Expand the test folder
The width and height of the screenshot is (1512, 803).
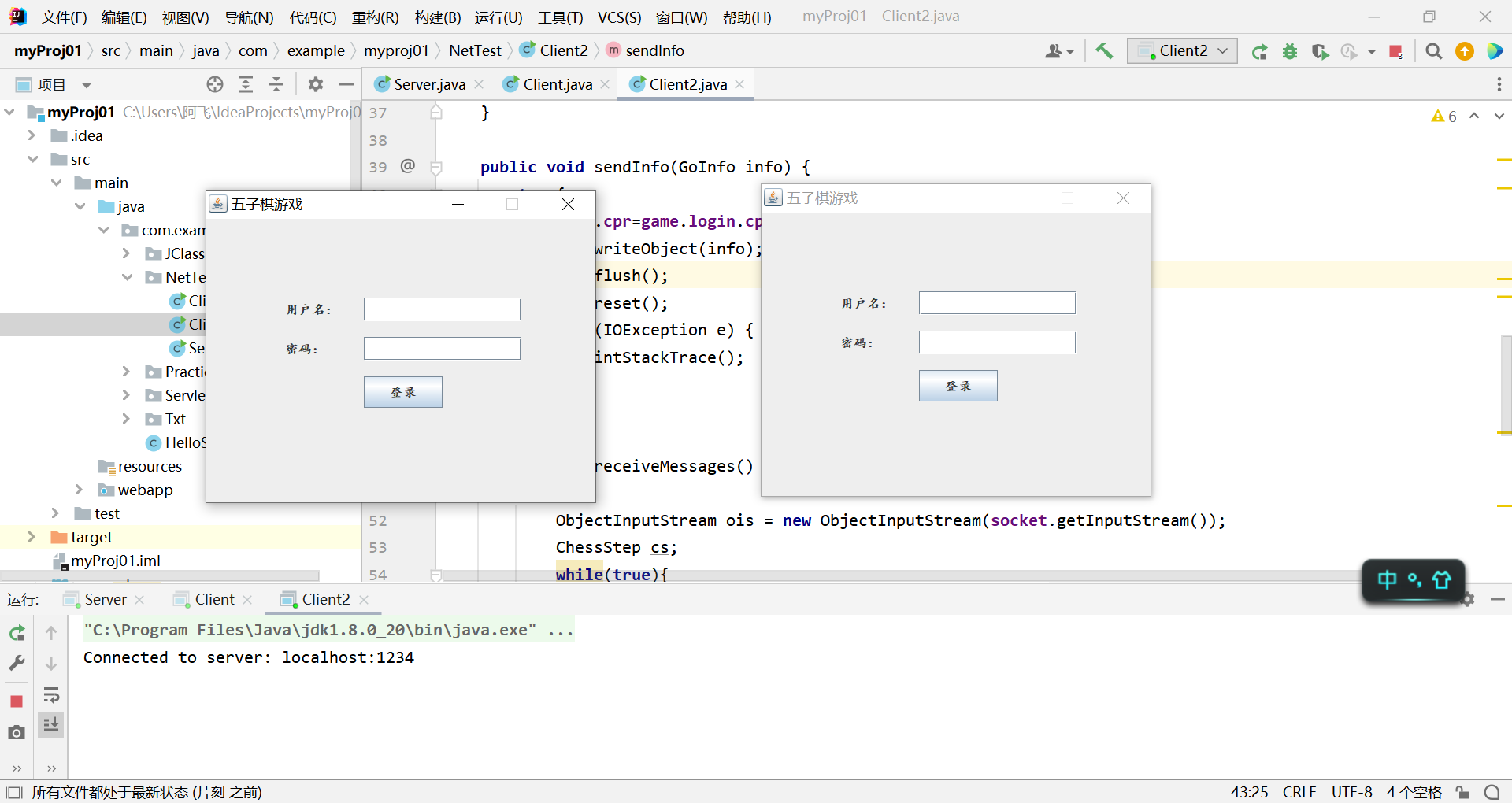55,513
